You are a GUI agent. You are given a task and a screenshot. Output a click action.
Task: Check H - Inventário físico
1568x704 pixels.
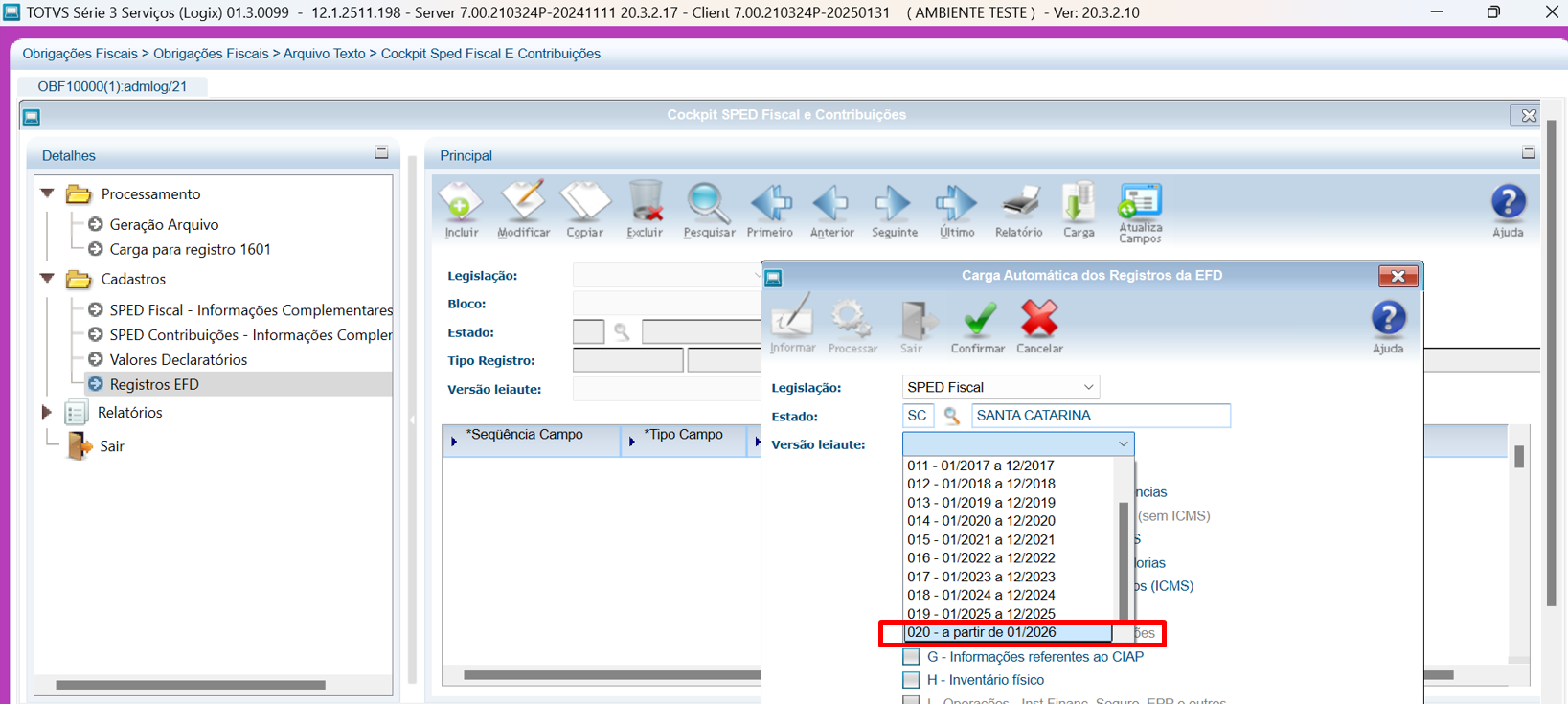[x=911, y=680]
